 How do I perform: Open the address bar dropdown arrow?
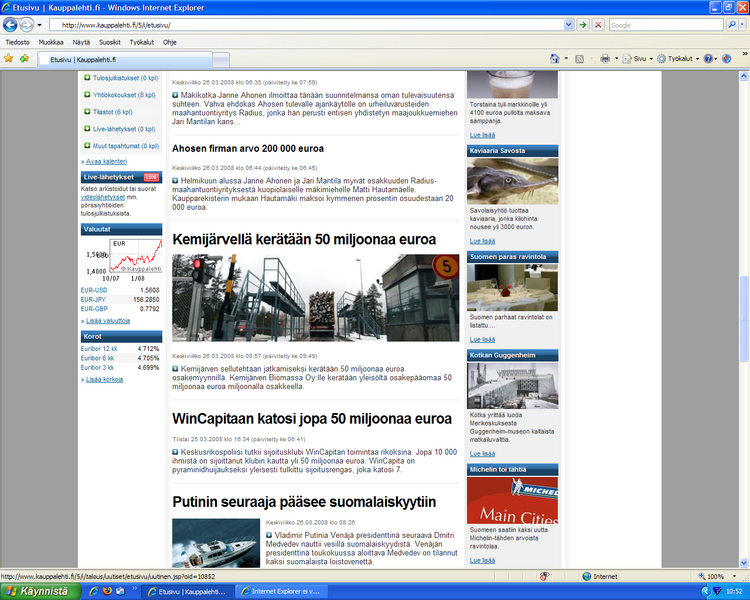566,24
